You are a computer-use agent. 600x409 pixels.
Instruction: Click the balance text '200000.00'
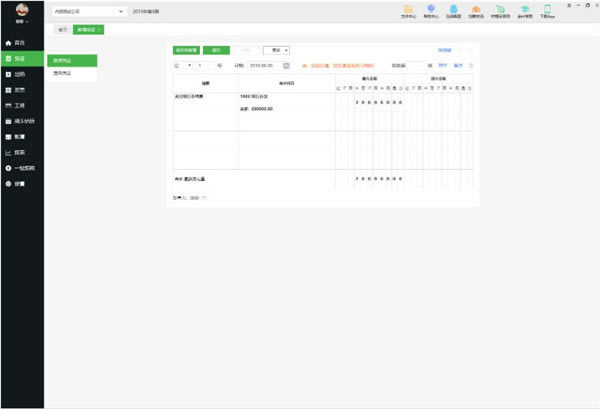click(262, 109)
